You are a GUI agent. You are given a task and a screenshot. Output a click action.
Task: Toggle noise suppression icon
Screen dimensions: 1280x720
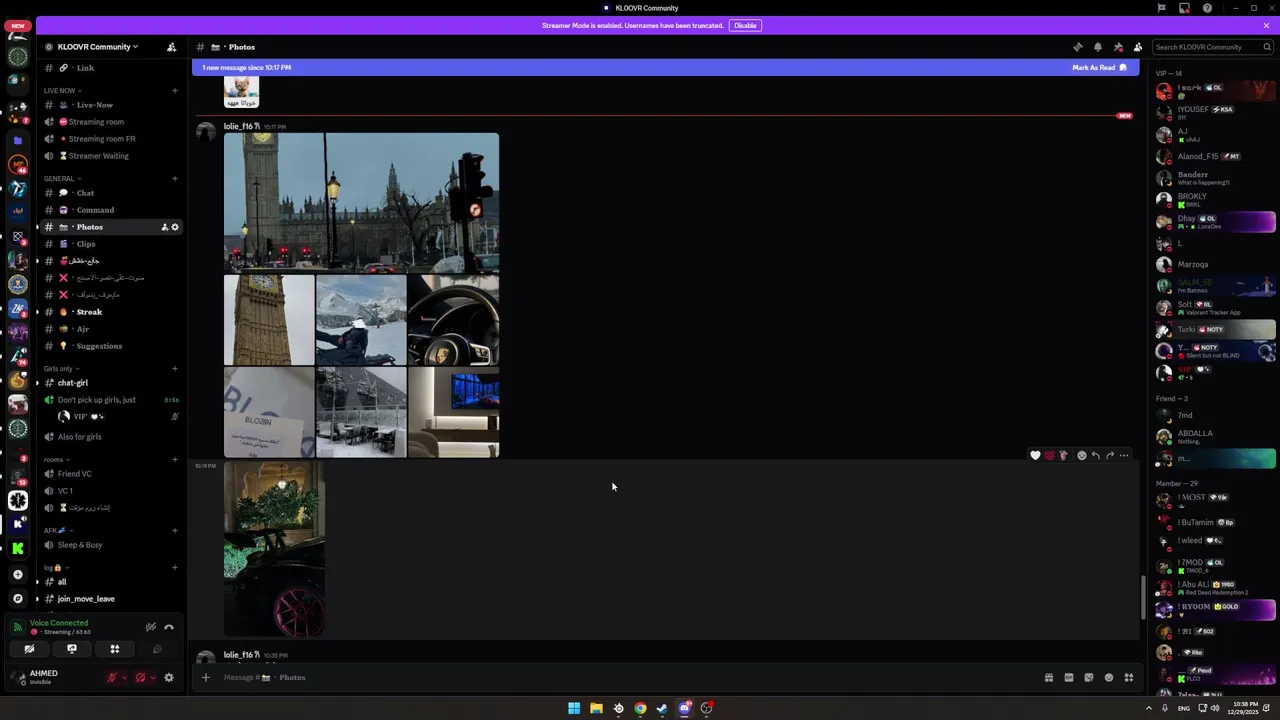point(150,627)
